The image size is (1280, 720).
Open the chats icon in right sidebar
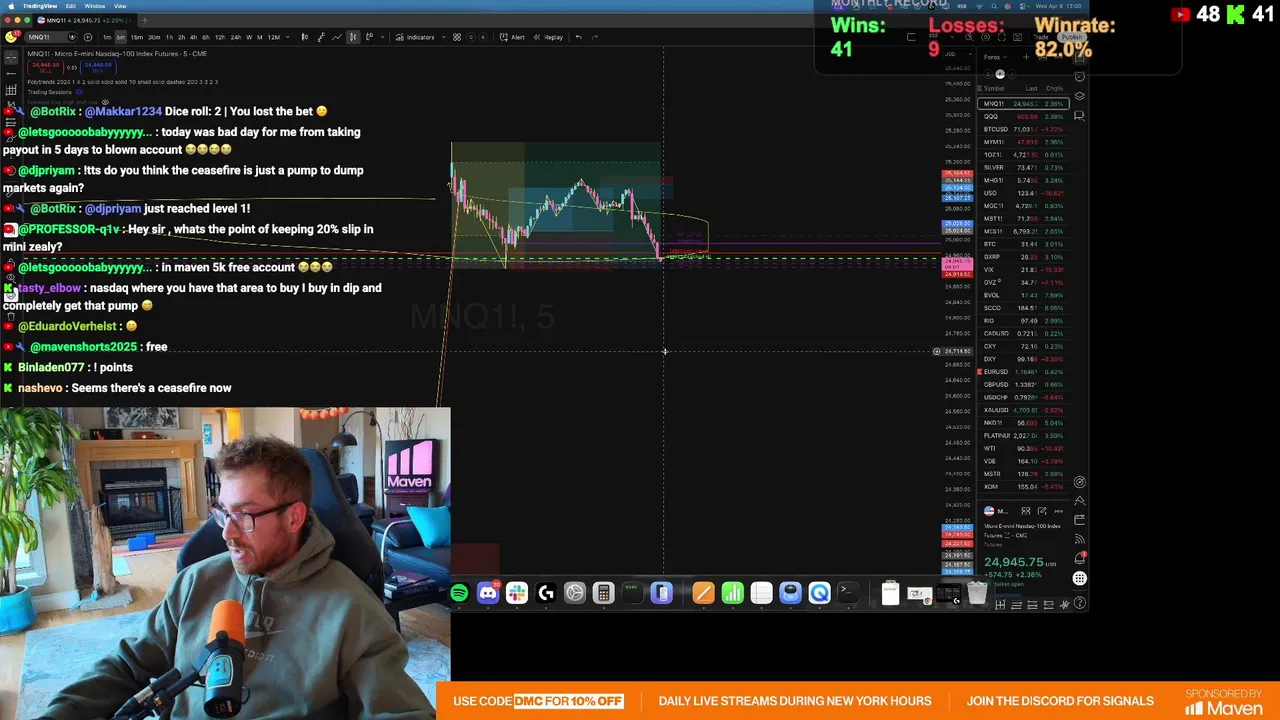(x=1079, y=115)
